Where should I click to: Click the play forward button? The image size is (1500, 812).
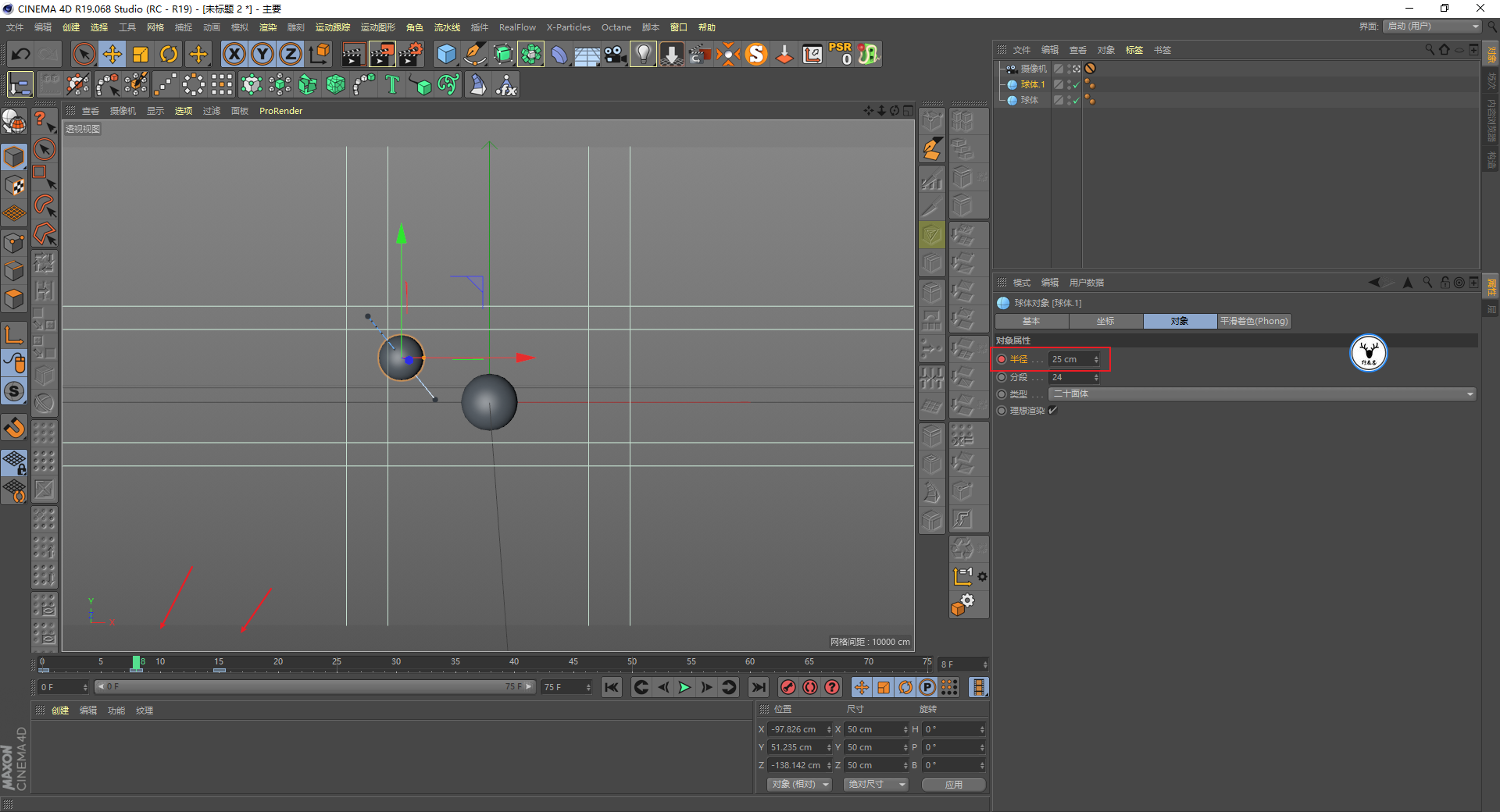[x=684, y=687]
